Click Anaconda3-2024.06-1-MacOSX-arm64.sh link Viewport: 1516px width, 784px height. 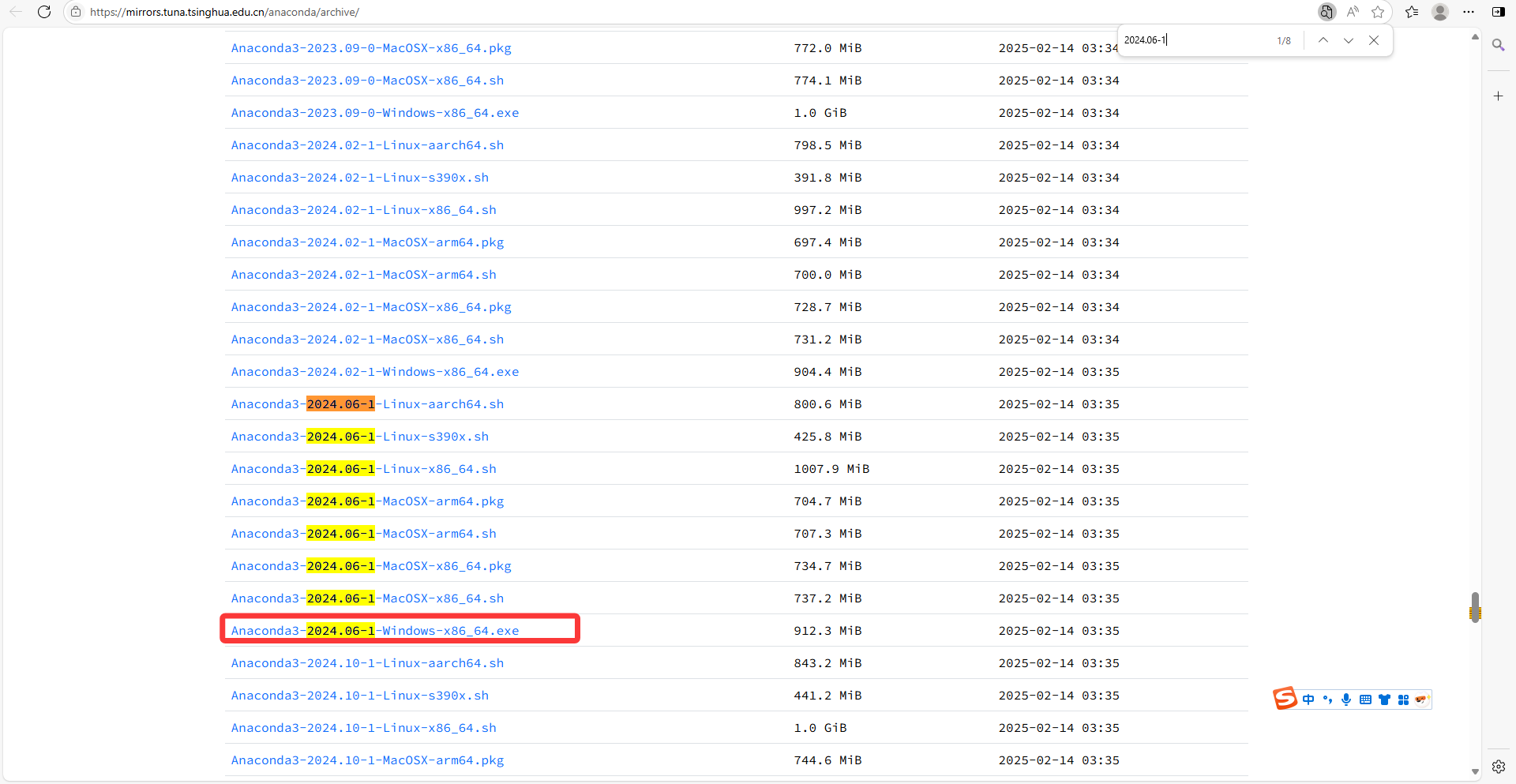363,534
